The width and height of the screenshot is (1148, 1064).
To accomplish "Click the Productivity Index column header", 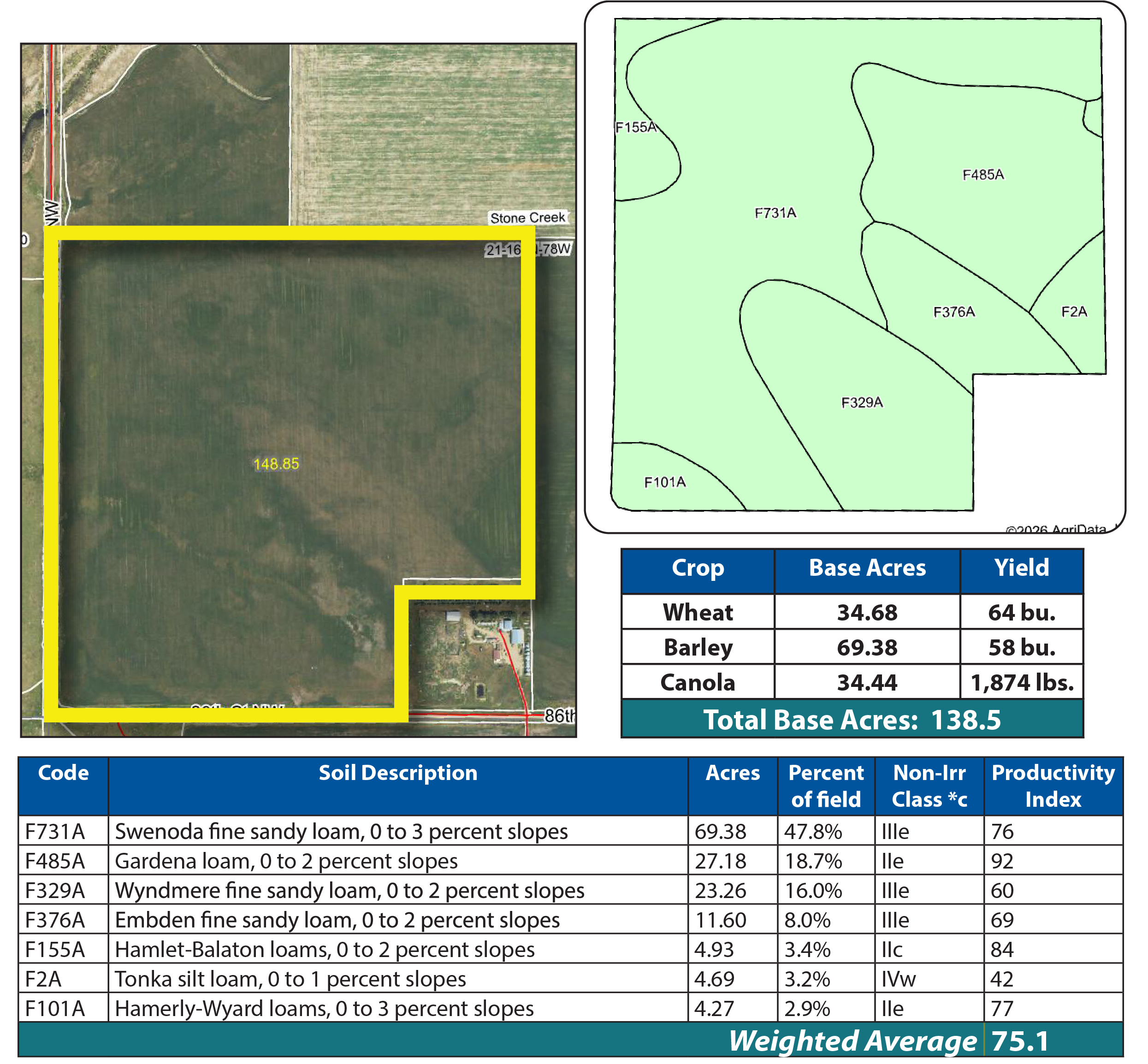I will point(1053,786).
